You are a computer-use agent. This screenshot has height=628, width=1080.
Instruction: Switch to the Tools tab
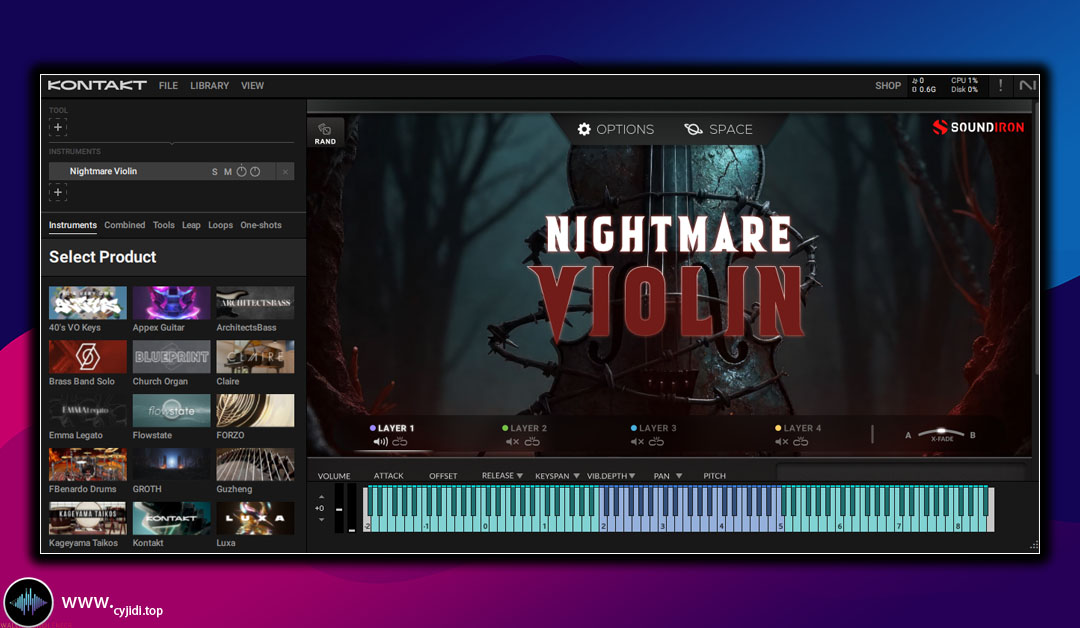(x=163, y=225)
